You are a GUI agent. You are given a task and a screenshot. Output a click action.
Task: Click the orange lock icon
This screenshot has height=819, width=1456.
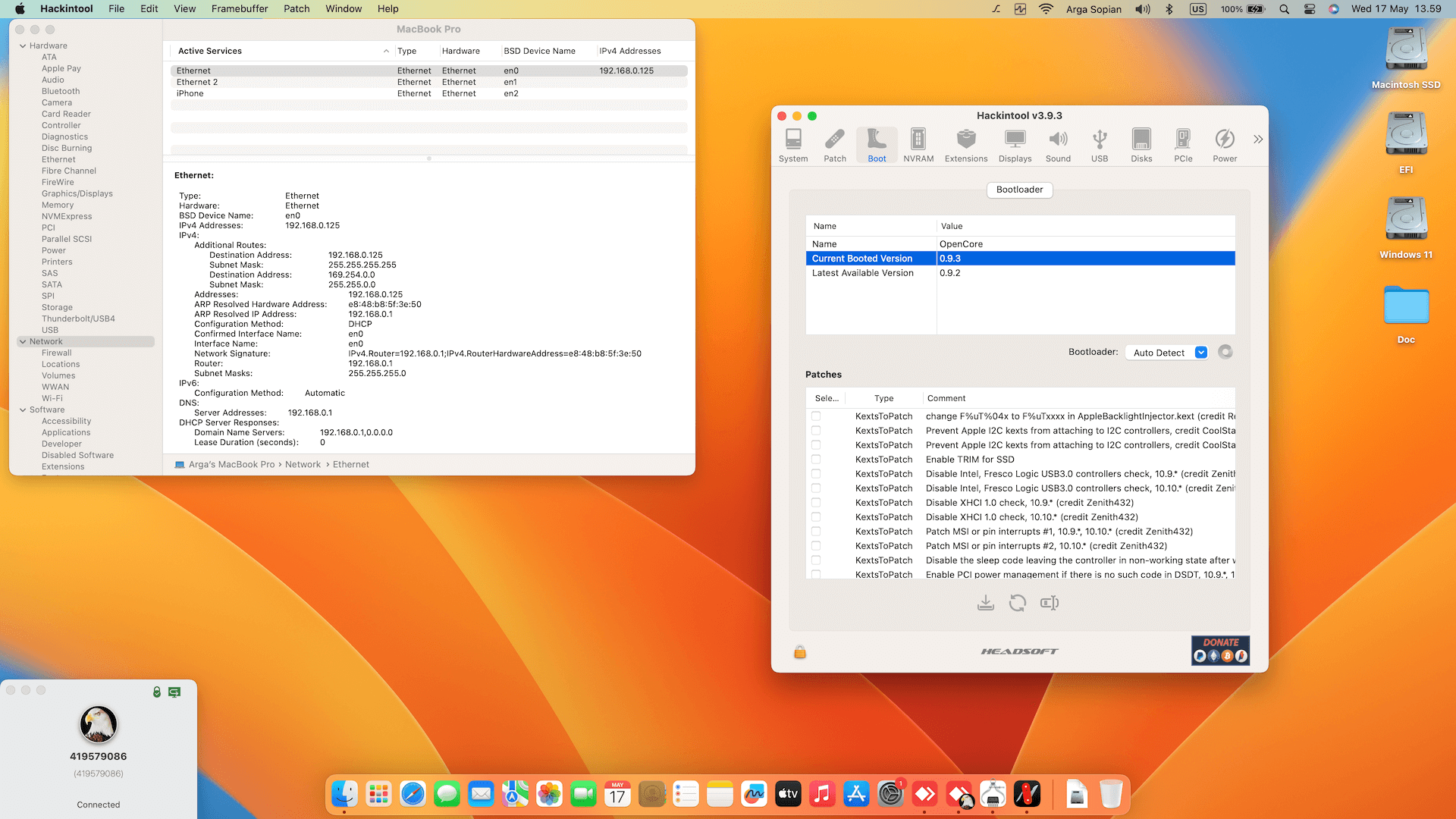click(799, 652)
